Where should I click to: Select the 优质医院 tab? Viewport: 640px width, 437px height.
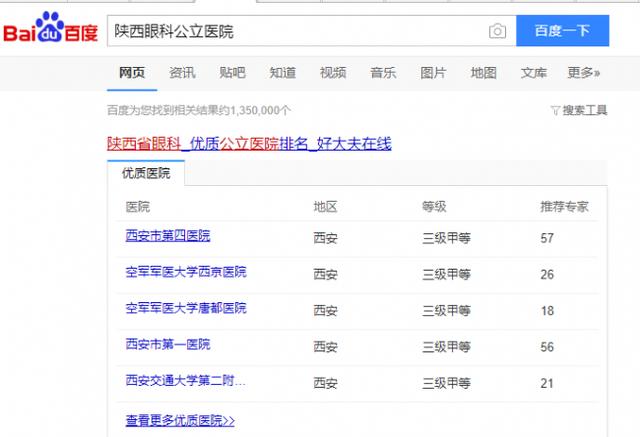click(146, 173)
